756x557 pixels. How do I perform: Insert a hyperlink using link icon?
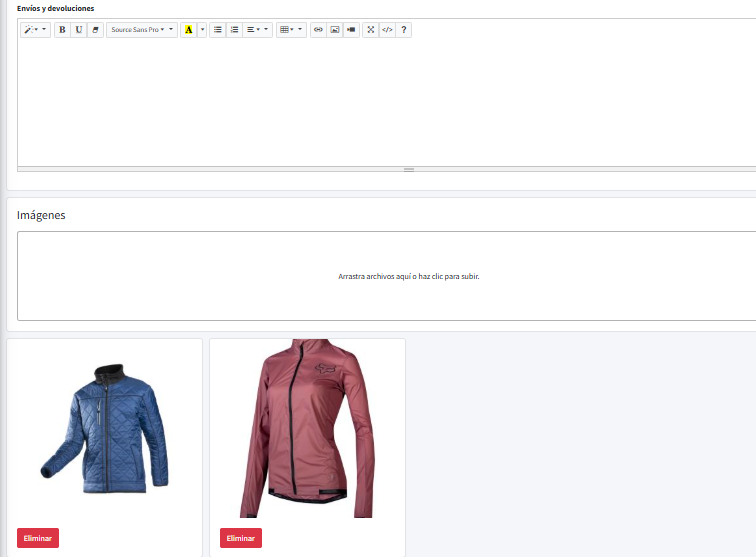(x=319, y=30)
